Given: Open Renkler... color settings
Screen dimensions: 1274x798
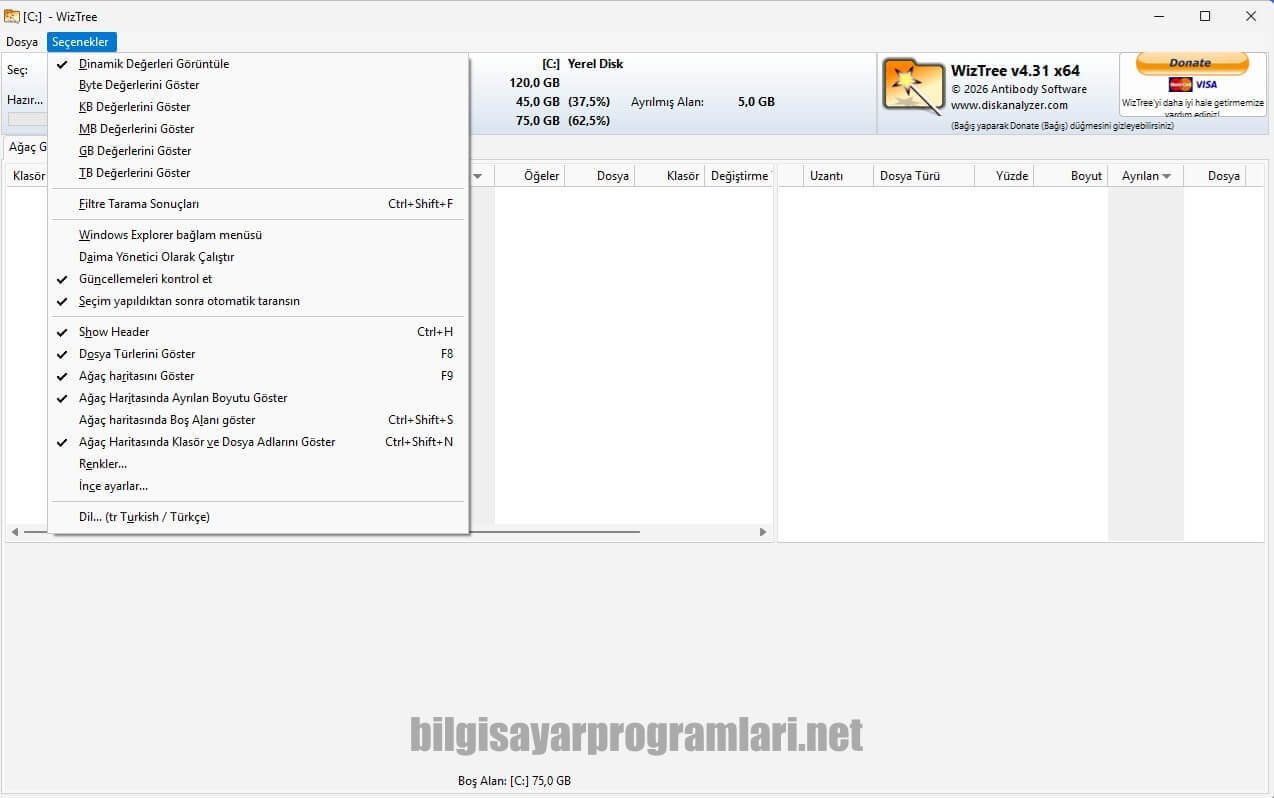Looking at the screenshot, I should coord(258,464).
